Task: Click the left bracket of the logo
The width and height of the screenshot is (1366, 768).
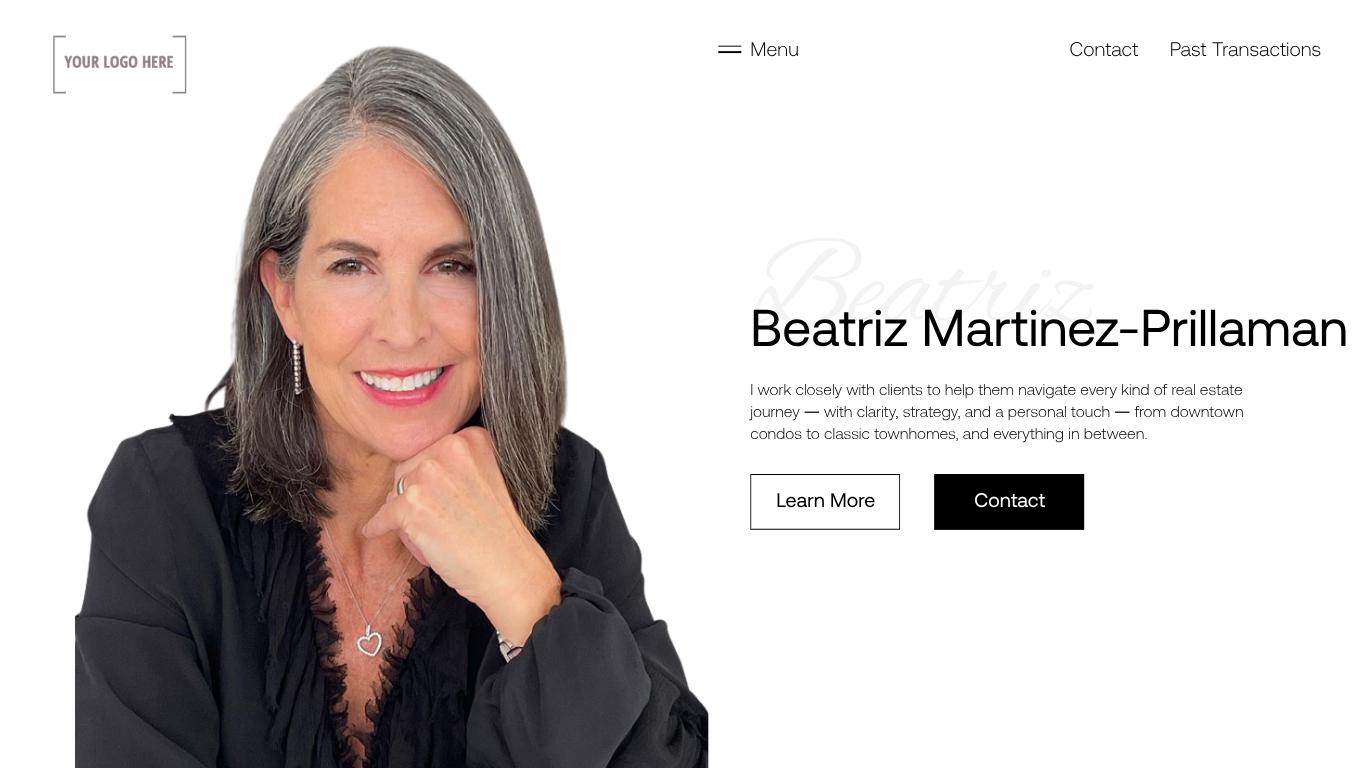Action: [x=58, y=64]
